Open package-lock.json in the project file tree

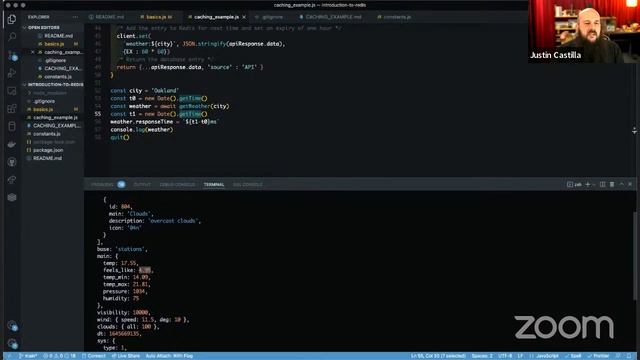54,142
